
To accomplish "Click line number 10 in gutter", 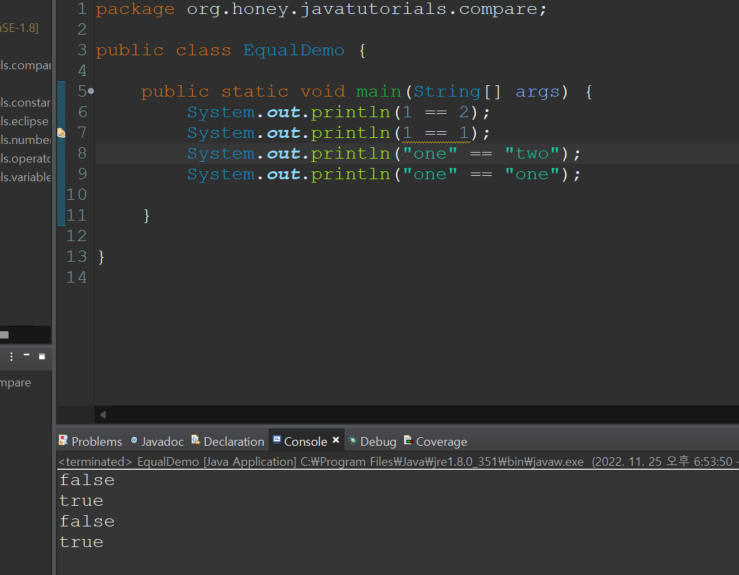I will (76, 195).
